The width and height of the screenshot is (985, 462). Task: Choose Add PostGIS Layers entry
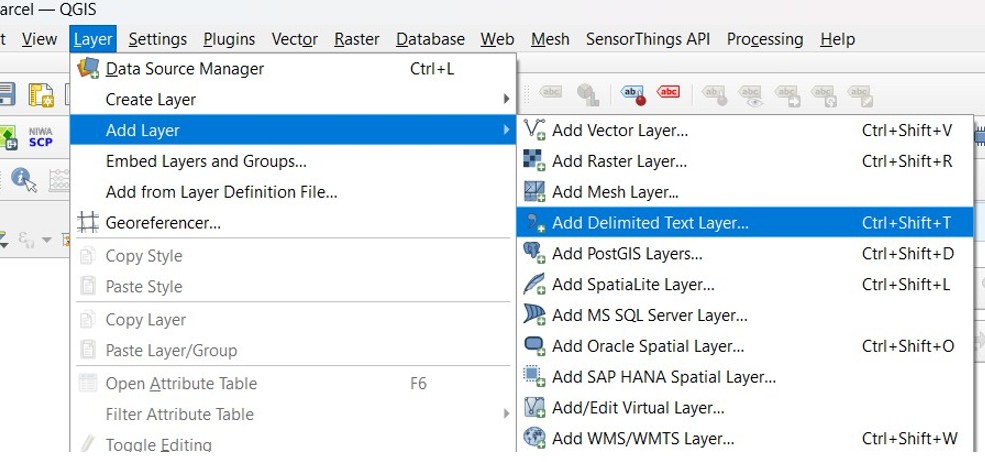tap(745, 253)
